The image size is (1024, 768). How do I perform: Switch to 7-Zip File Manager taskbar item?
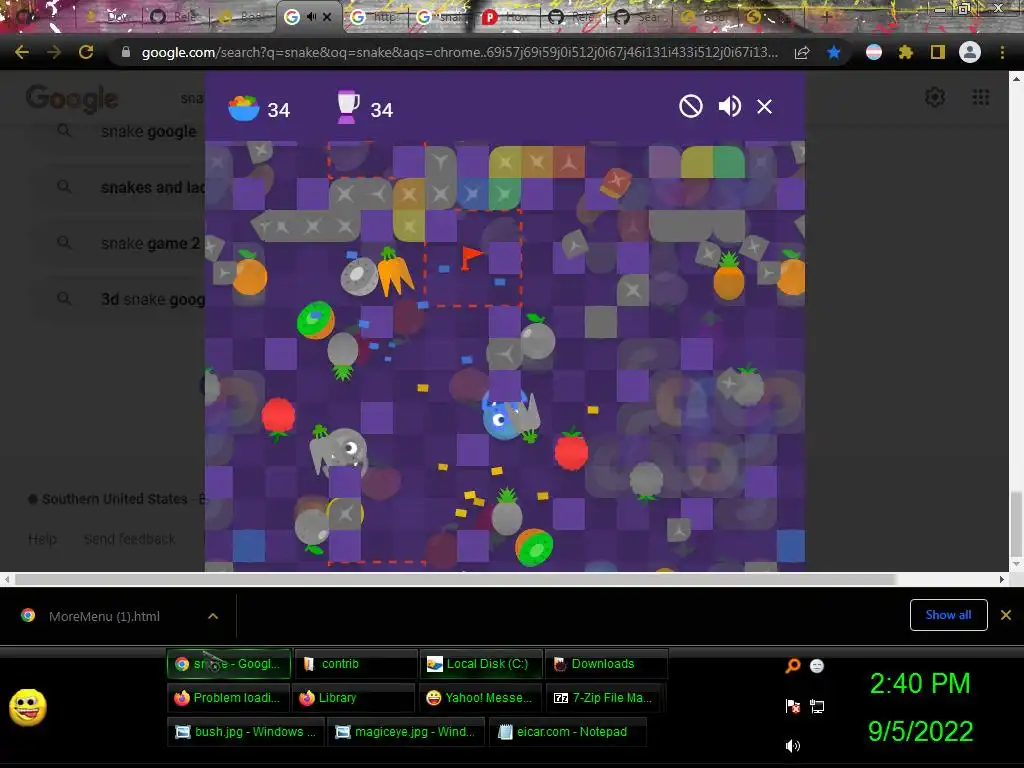tap(605, 697)
